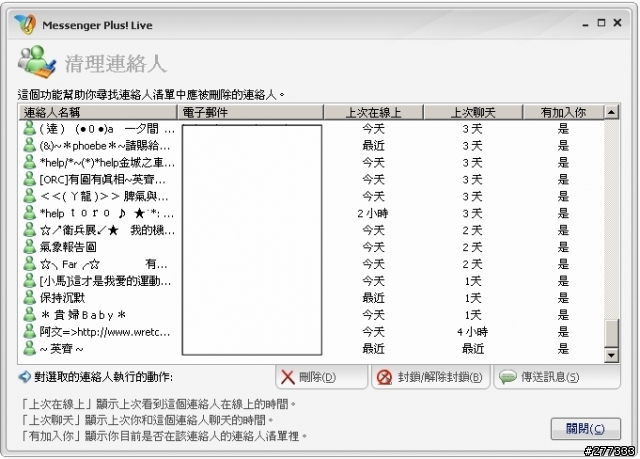Select the contact named 氣象報告圖

point(68,247)
